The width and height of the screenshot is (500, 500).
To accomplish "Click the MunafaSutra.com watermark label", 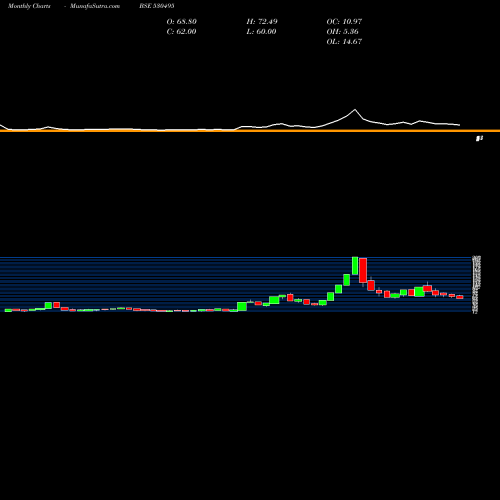I will [x=95, y=6].
